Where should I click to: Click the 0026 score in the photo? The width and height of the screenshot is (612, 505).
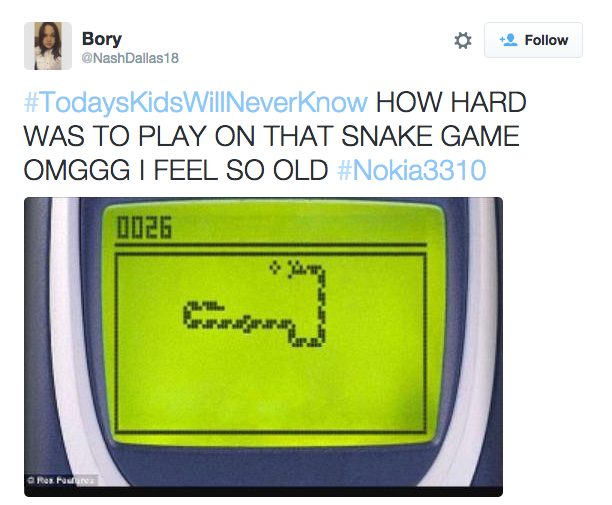144,227
